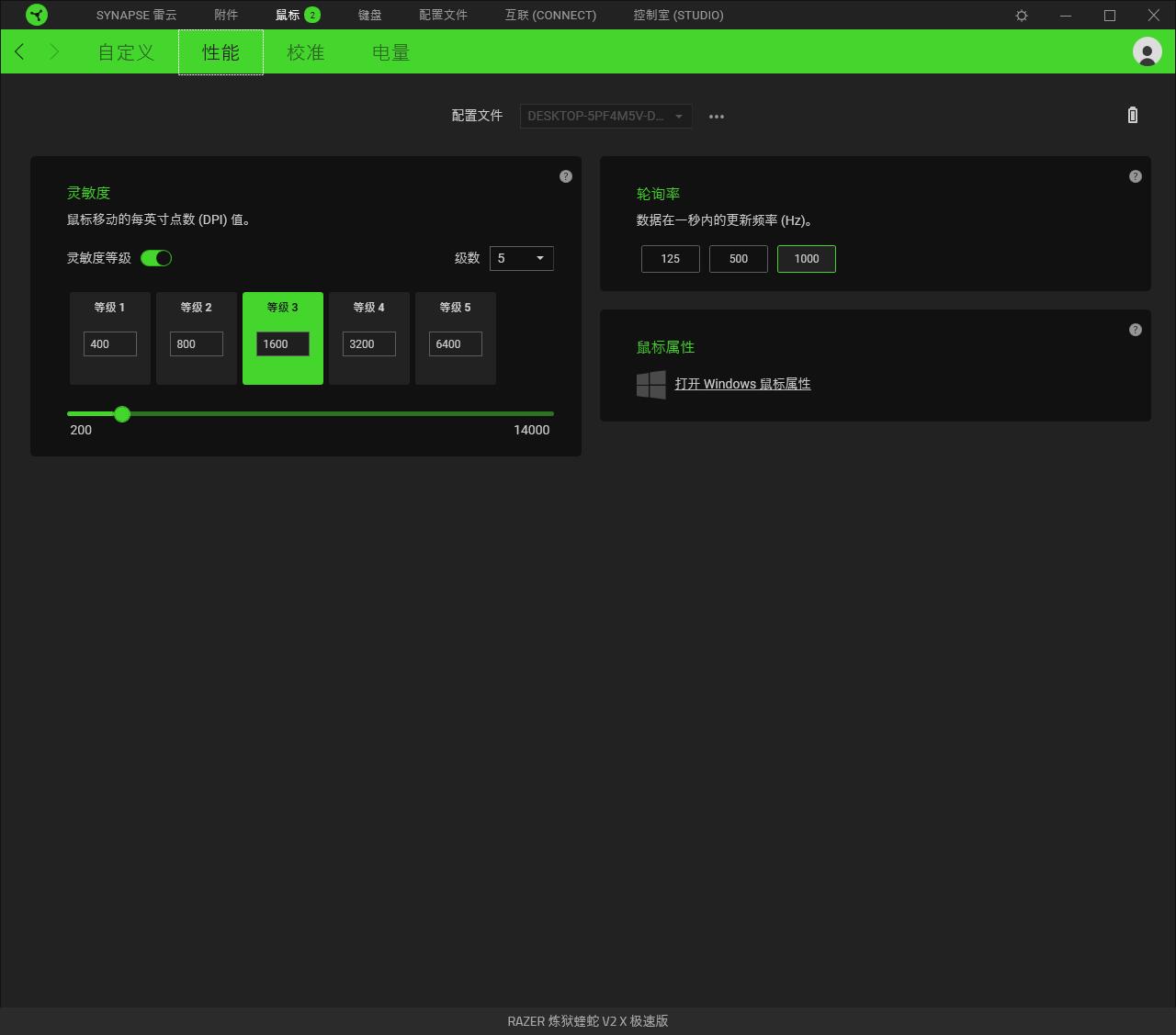The image size is (1176, 1035).
Task: Open the user account avatar
Action: [1147, 51]
